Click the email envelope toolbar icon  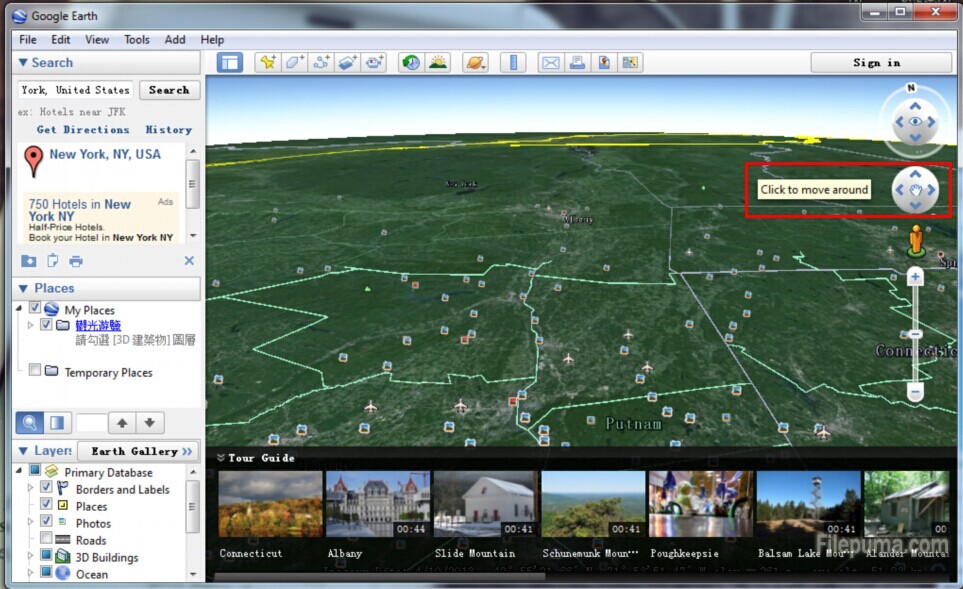click(x=550, y=62)
